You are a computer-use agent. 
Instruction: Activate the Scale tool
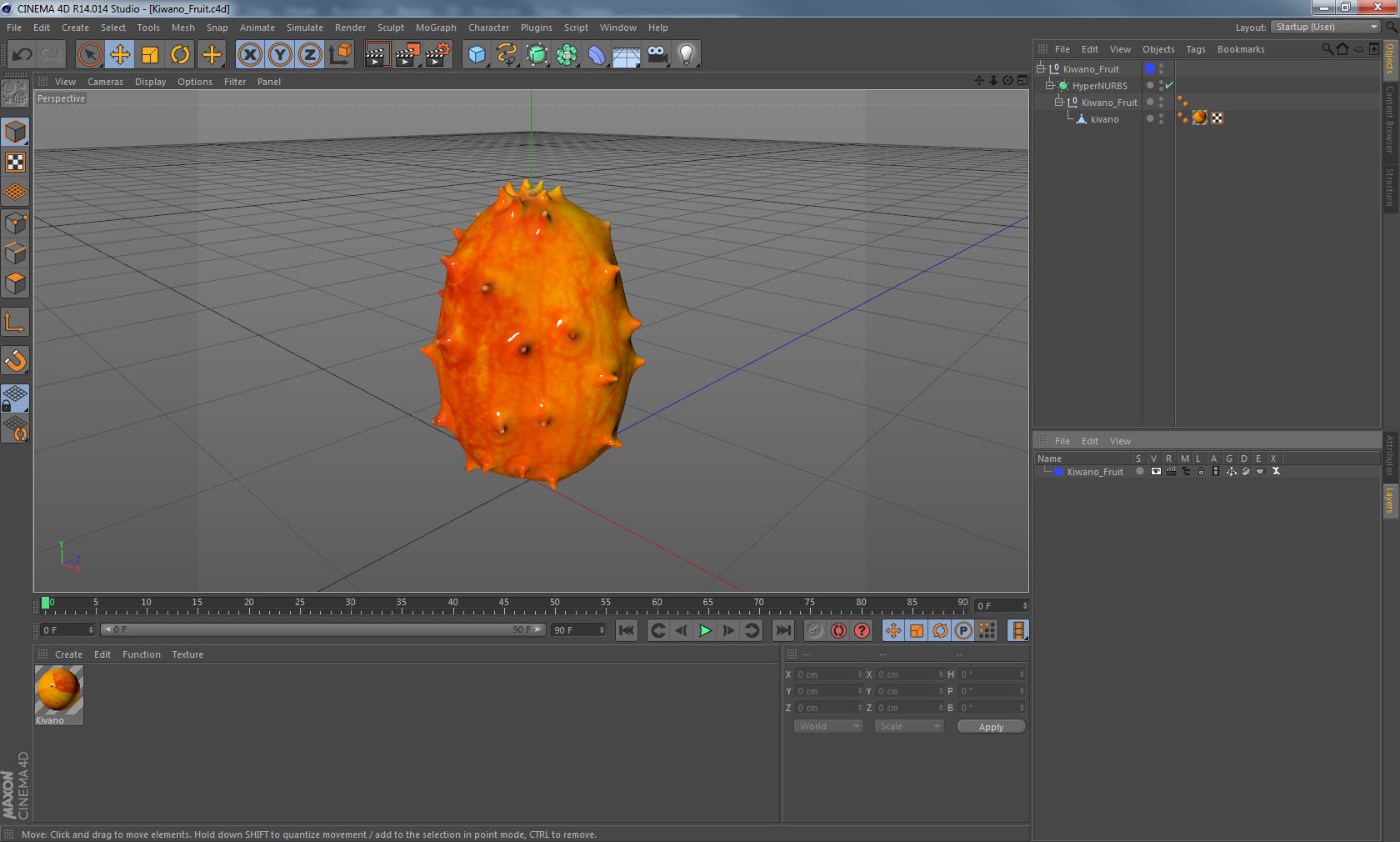(150, 55)
